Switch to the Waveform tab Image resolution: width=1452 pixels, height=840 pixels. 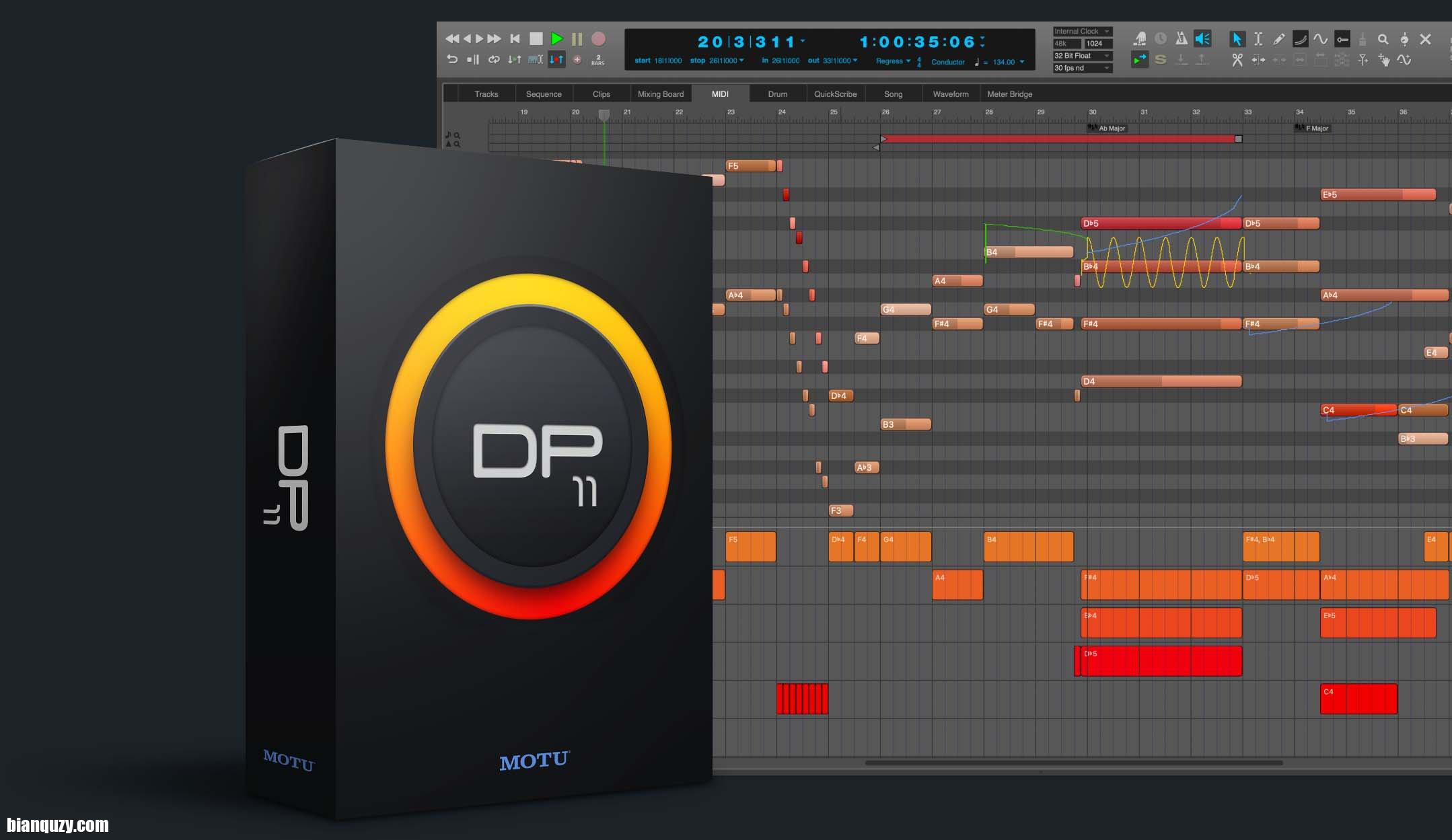coord(951,94)
